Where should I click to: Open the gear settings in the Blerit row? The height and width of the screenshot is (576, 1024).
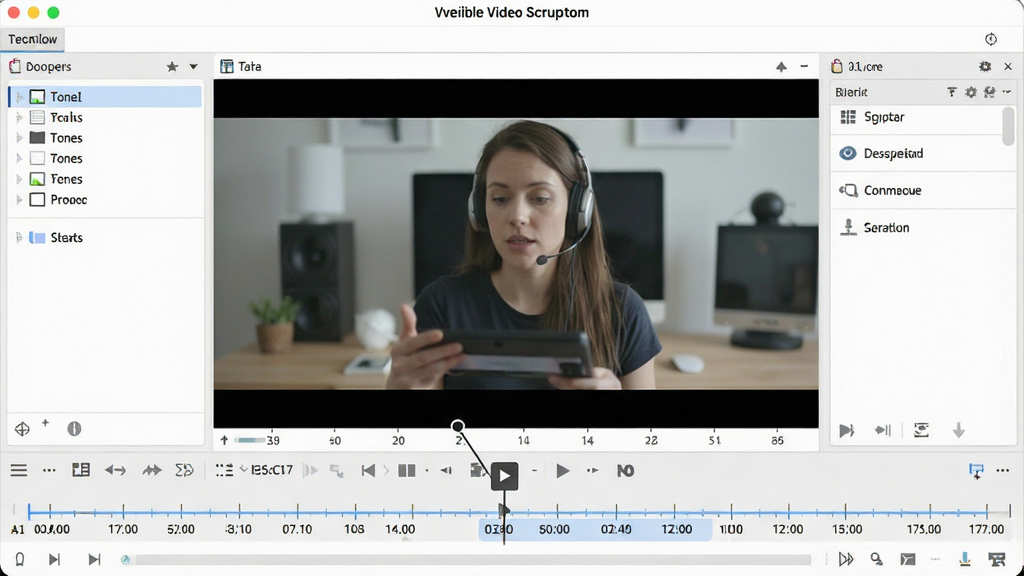point(971,92)
